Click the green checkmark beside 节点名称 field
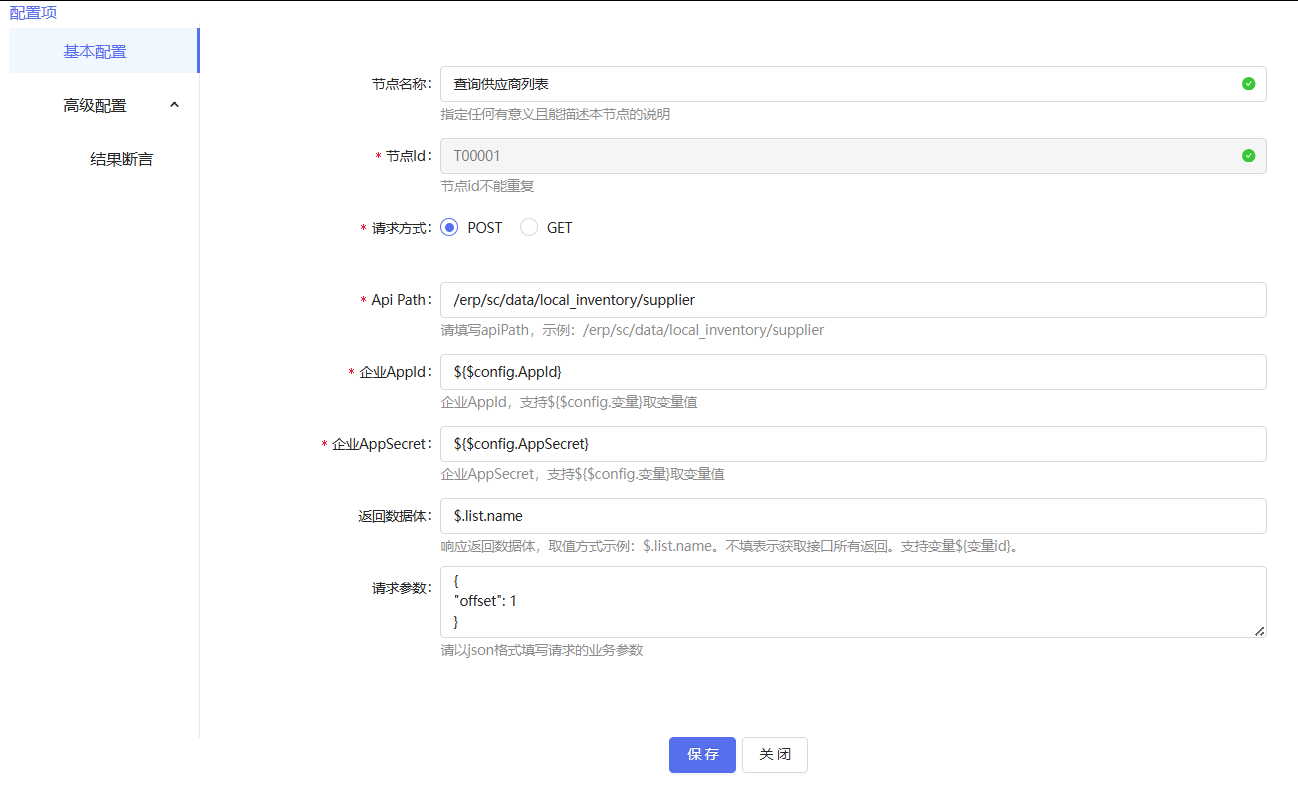This screenshot has width=1298, height=803. (x=1247, y=84)
